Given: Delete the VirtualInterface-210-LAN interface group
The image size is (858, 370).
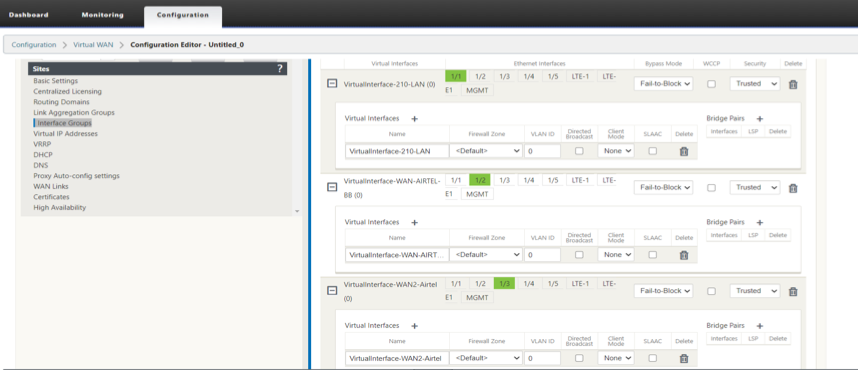Looking at the screenshot, I should [x=793, y=84].
